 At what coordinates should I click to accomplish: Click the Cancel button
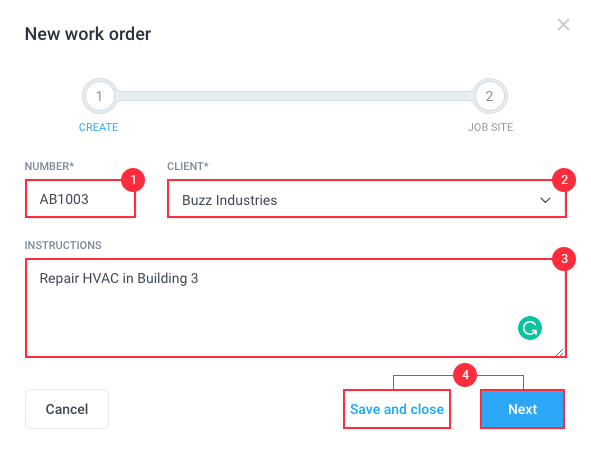pos(67,409)
